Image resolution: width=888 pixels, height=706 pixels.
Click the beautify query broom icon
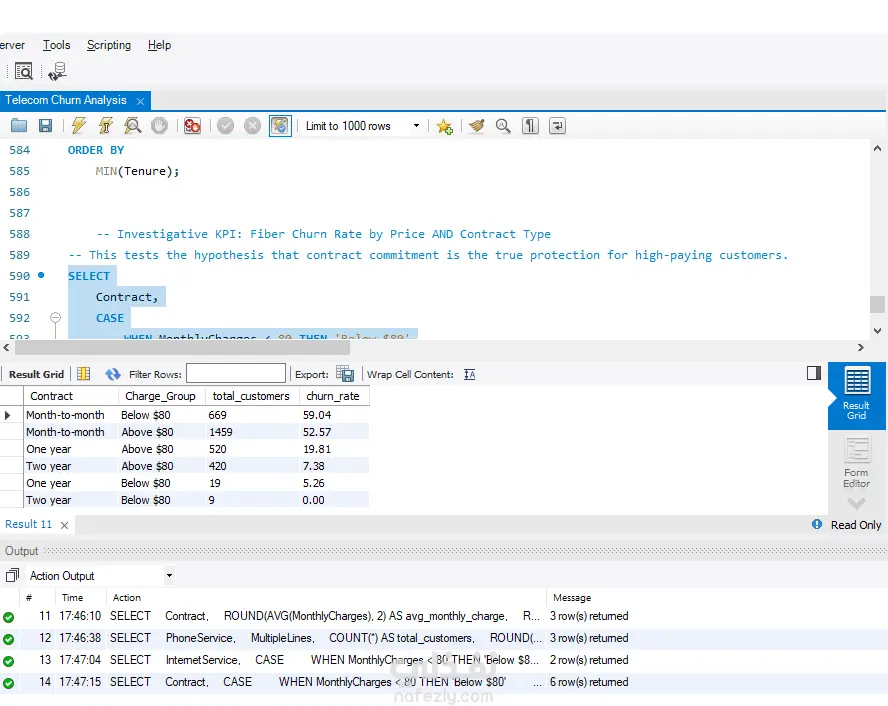[x=477, y=126]
